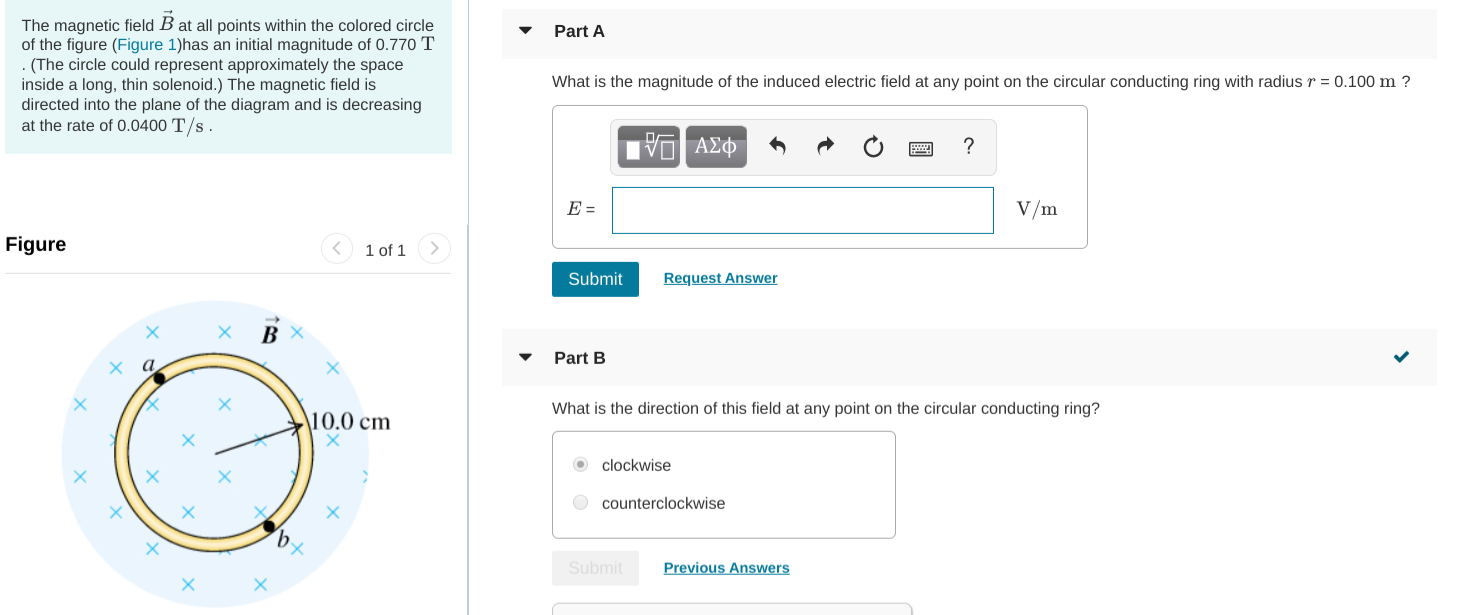
Task: Collapse the Part B section
Action: click(x=525, y=357)
